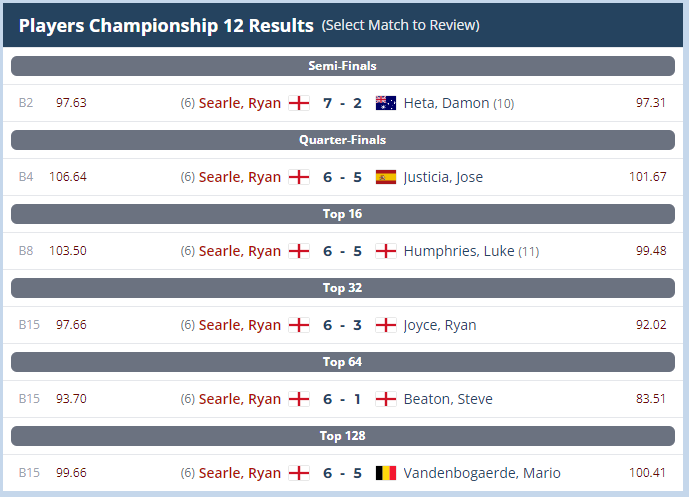The height and width of the screenshot is (497, 689).
Task: Click England flag next to Joyce, Ryan
Action: 386,325
